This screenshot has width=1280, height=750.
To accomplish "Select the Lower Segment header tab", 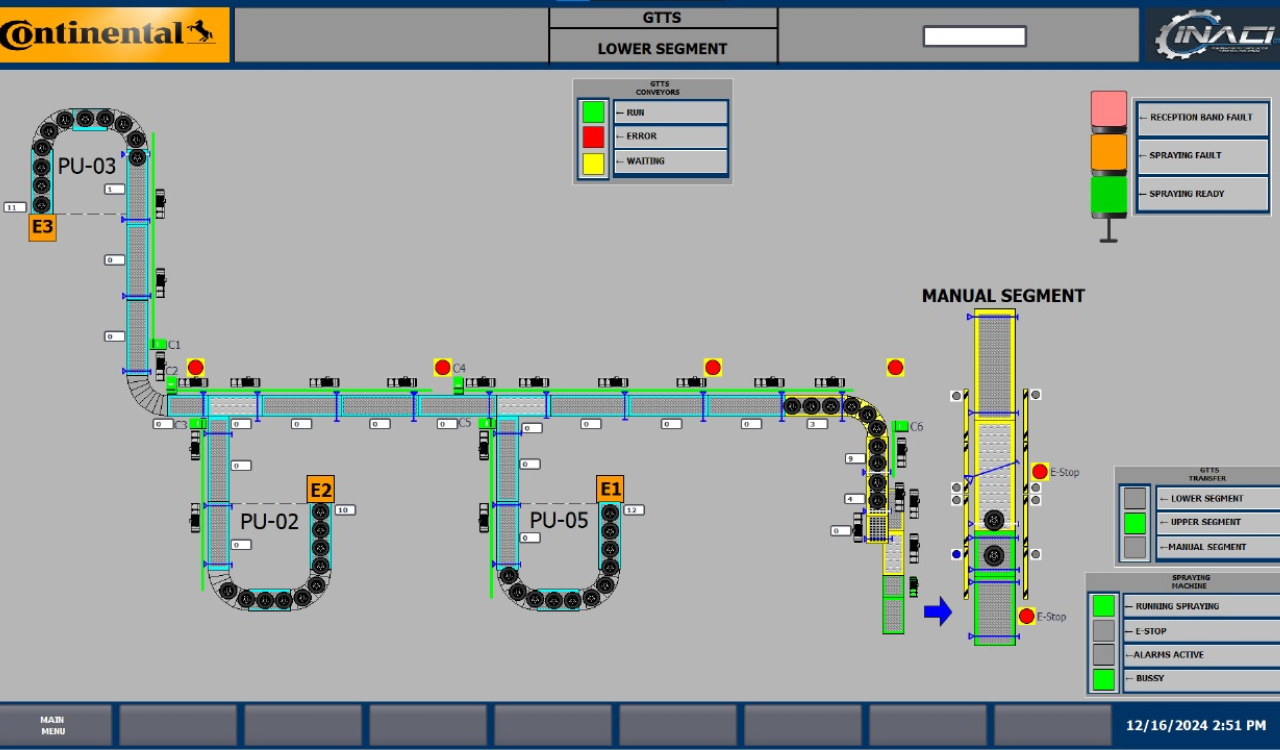I will pyautogui.click(x=662, y=48).
